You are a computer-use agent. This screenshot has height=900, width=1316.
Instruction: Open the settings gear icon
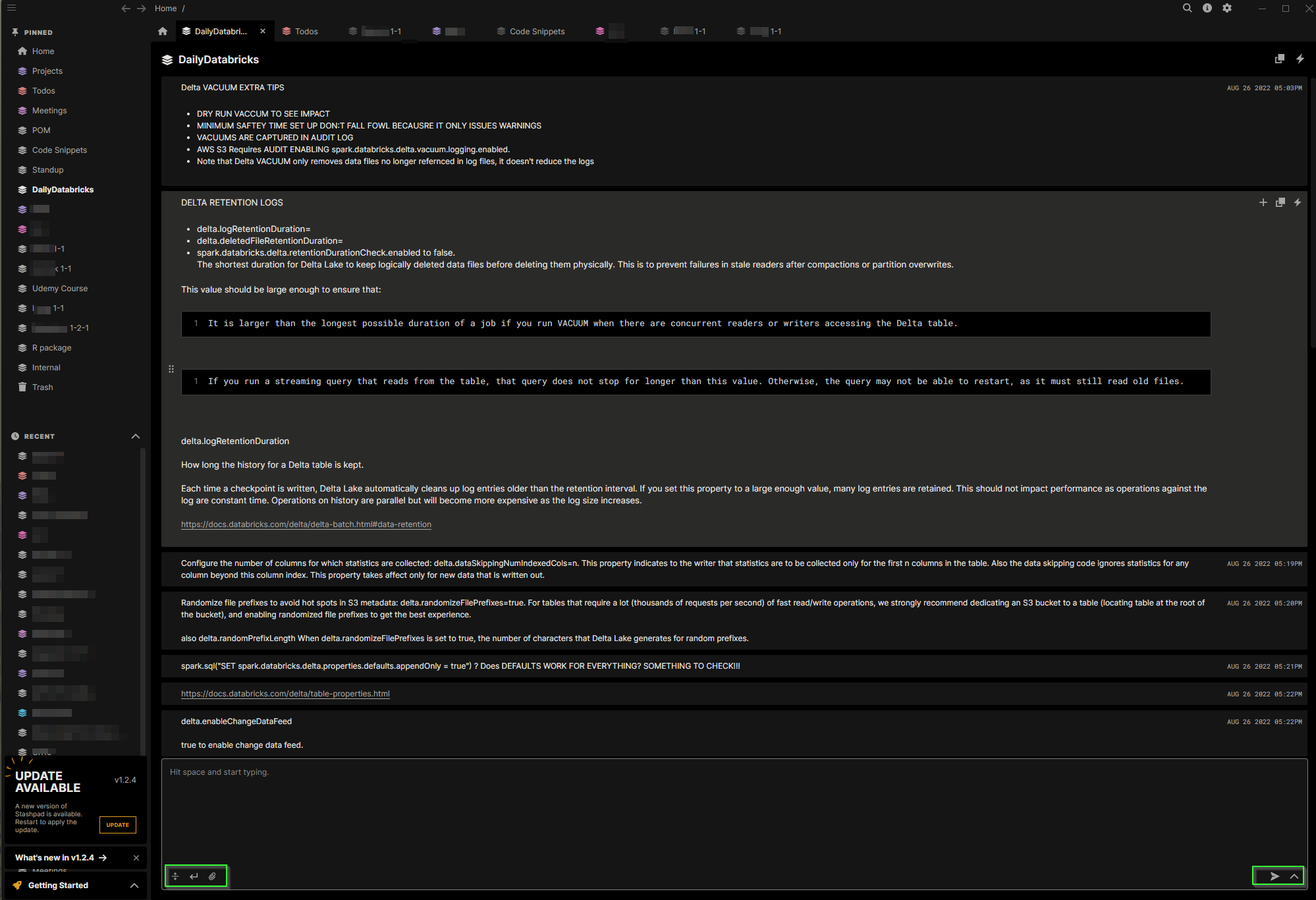click(1227, 8)
